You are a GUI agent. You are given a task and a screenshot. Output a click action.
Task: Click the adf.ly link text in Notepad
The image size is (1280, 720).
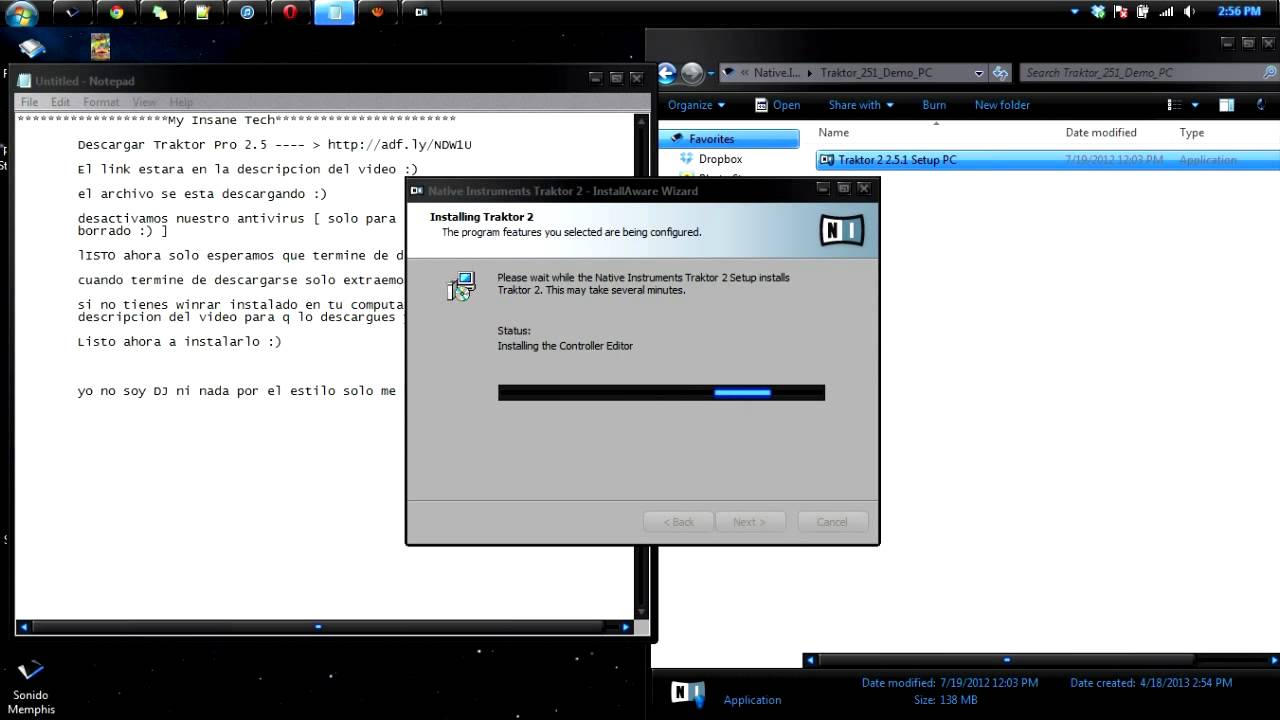(x=399, y=145)
